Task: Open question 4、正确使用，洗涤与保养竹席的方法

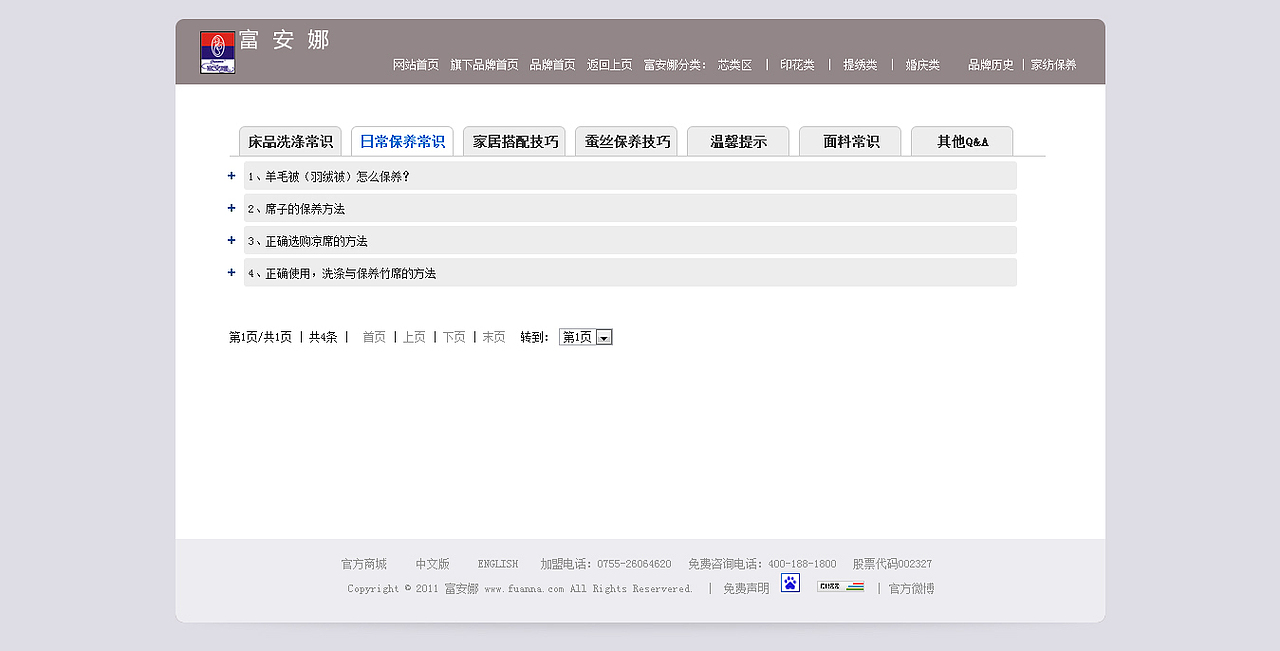Action: [x=630, y=272]
